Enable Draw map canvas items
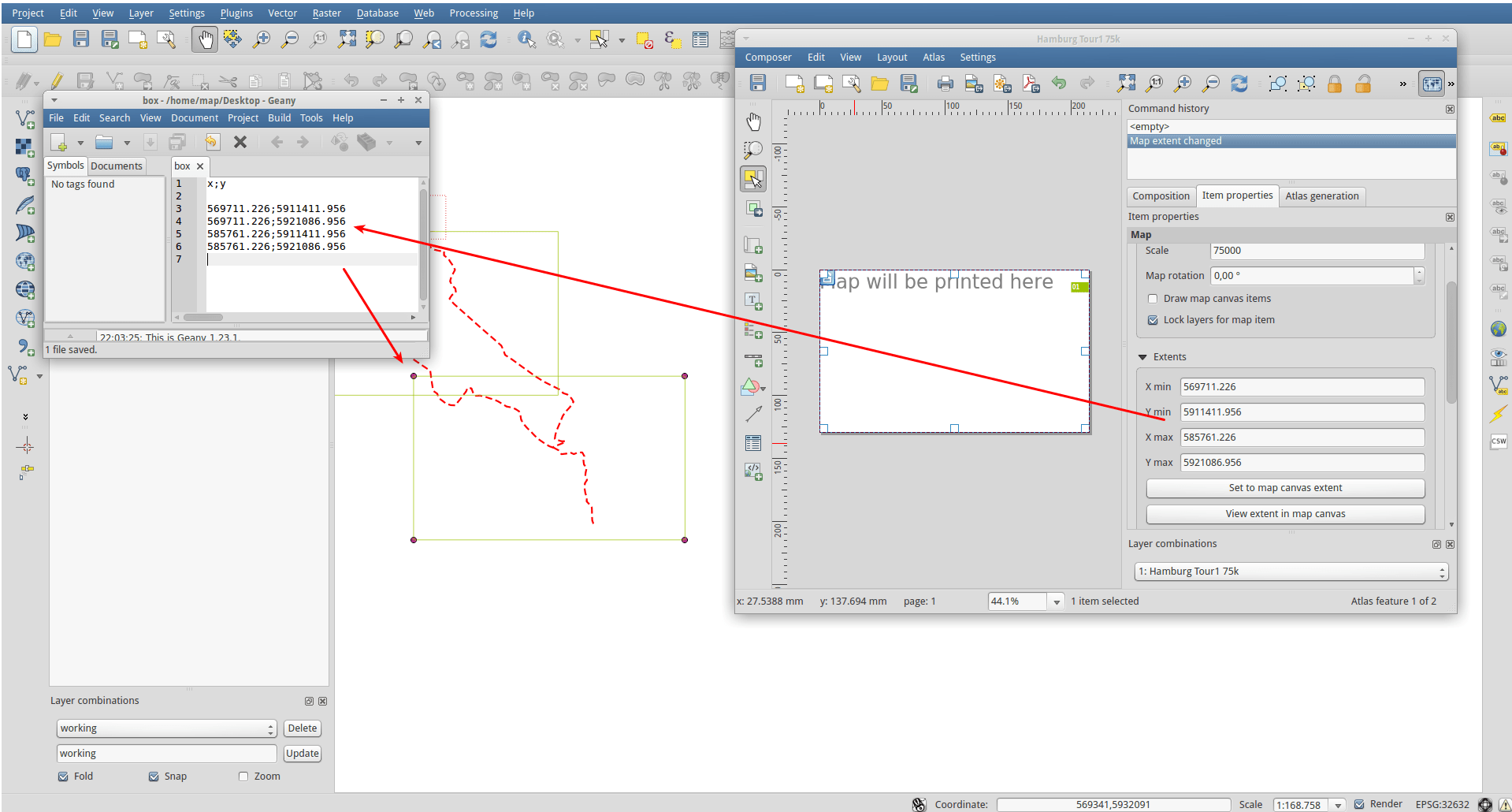 [x=1153, y=299]
